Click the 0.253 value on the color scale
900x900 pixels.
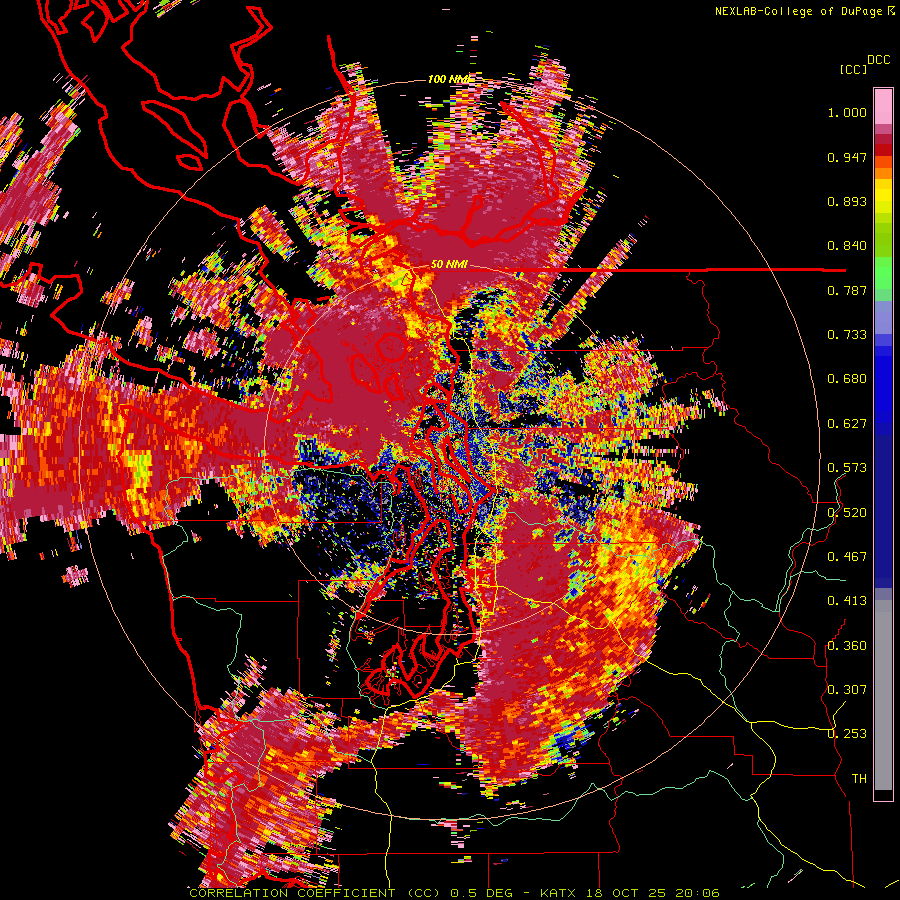pos(847,734)
